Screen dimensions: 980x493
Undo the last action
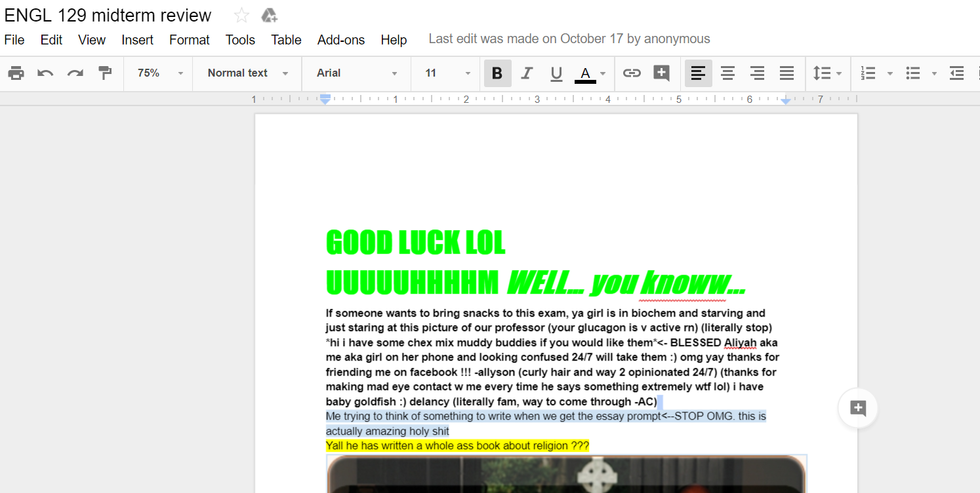pyautogui.click(x=45, y=73)
